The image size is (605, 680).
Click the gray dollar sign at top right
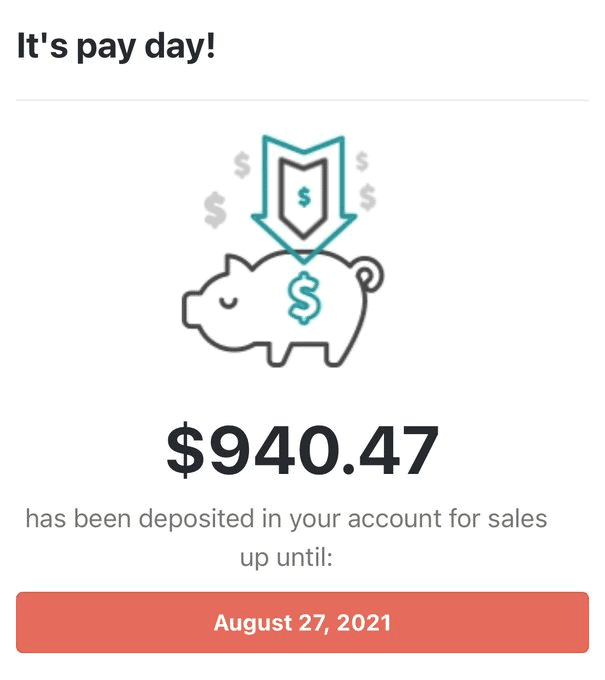coord(362,159)
